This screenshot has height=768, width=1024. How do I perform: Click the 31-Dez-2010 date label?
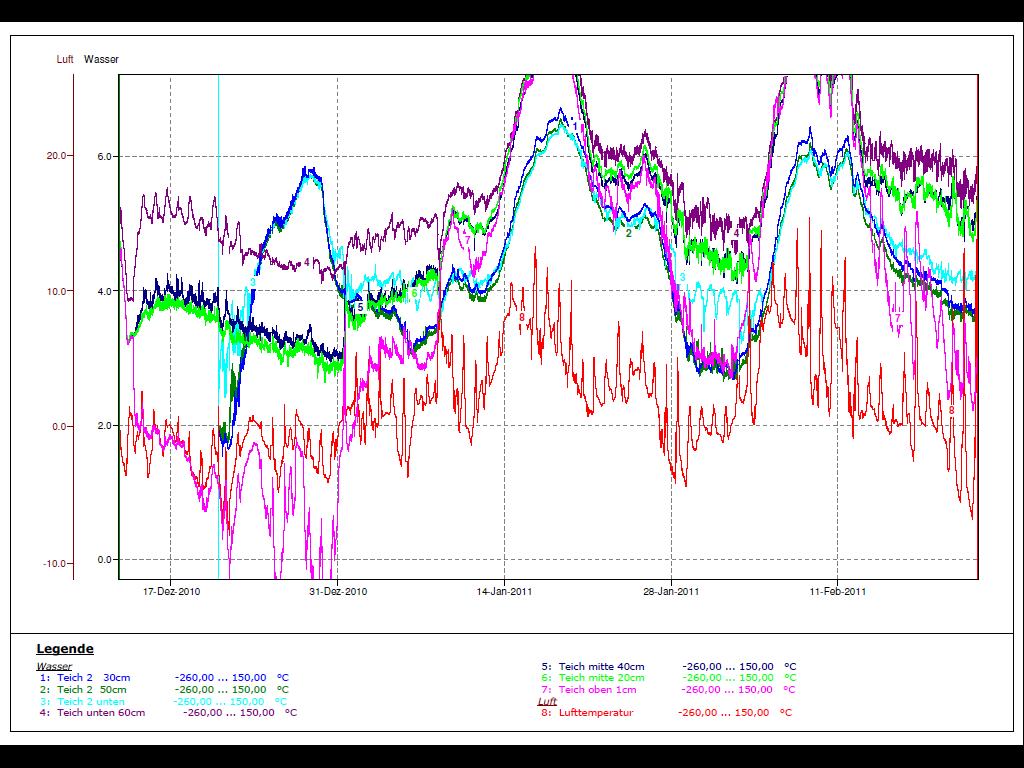[x=338, y=592]
